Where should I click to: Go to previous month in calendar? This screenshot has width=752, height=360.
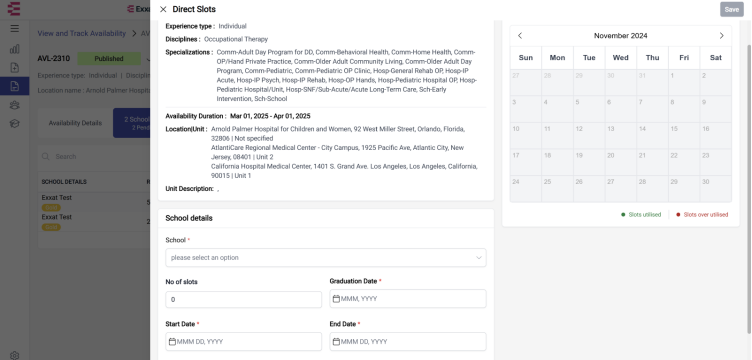(x=520, y=35)
